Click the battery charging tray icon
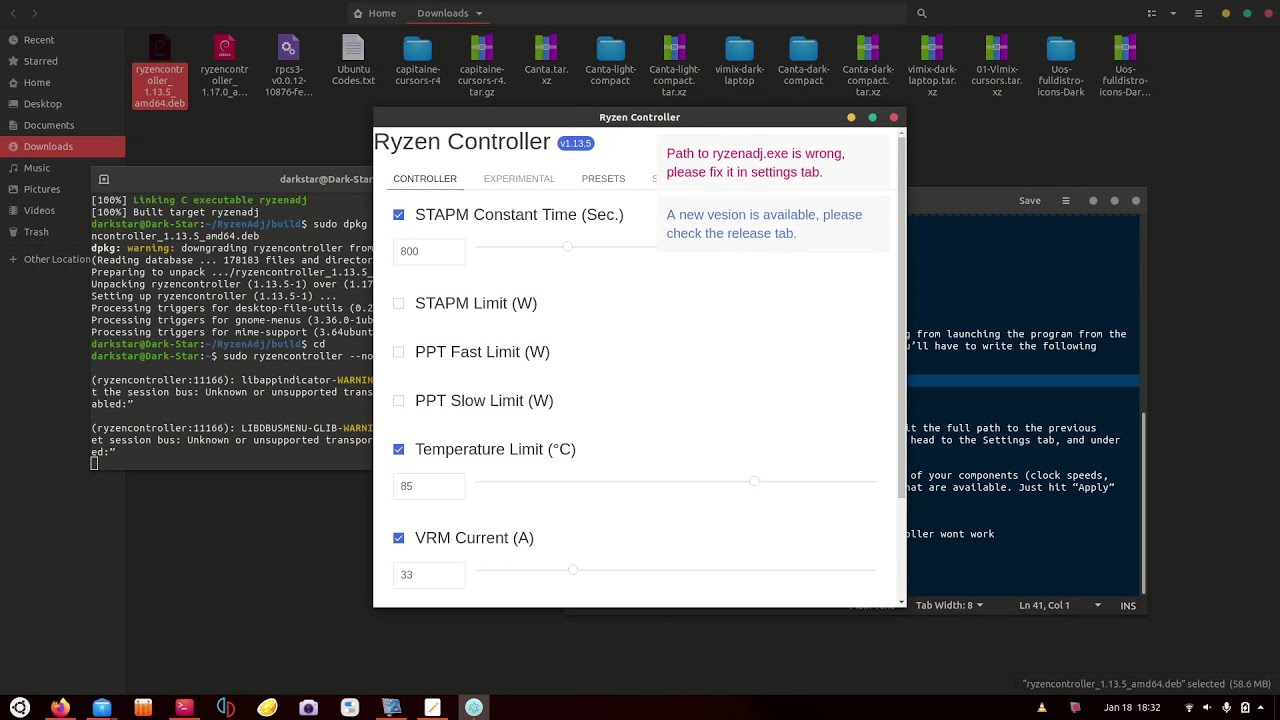1280x720 pixels. (1245, 708)
